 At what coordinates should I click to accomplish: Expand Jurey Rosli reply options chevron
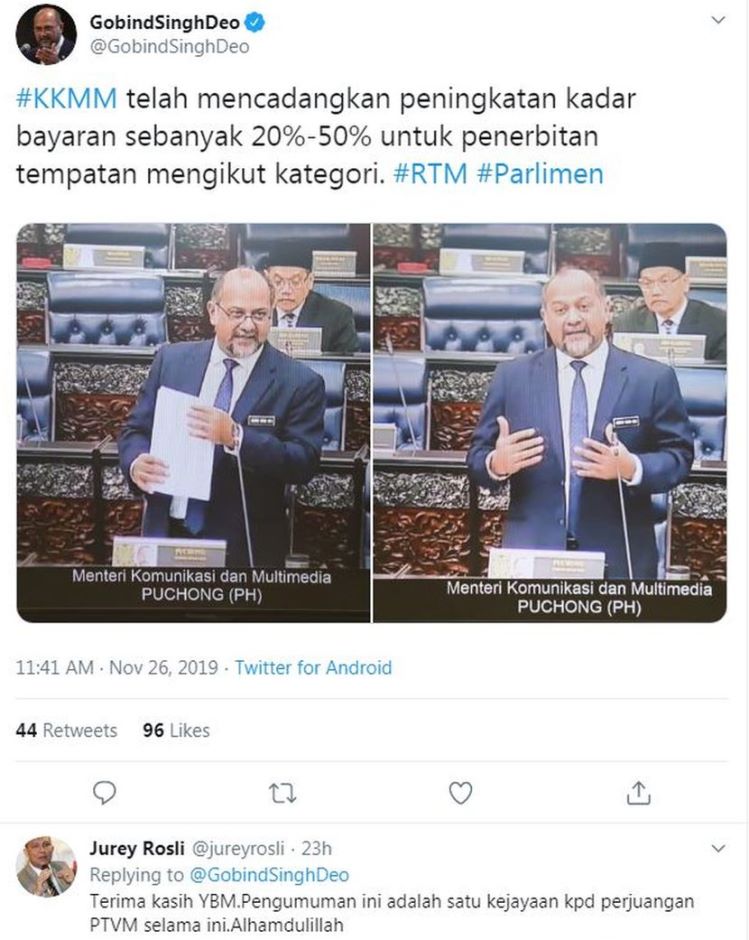pyautogui.click(x=717, y=848)
